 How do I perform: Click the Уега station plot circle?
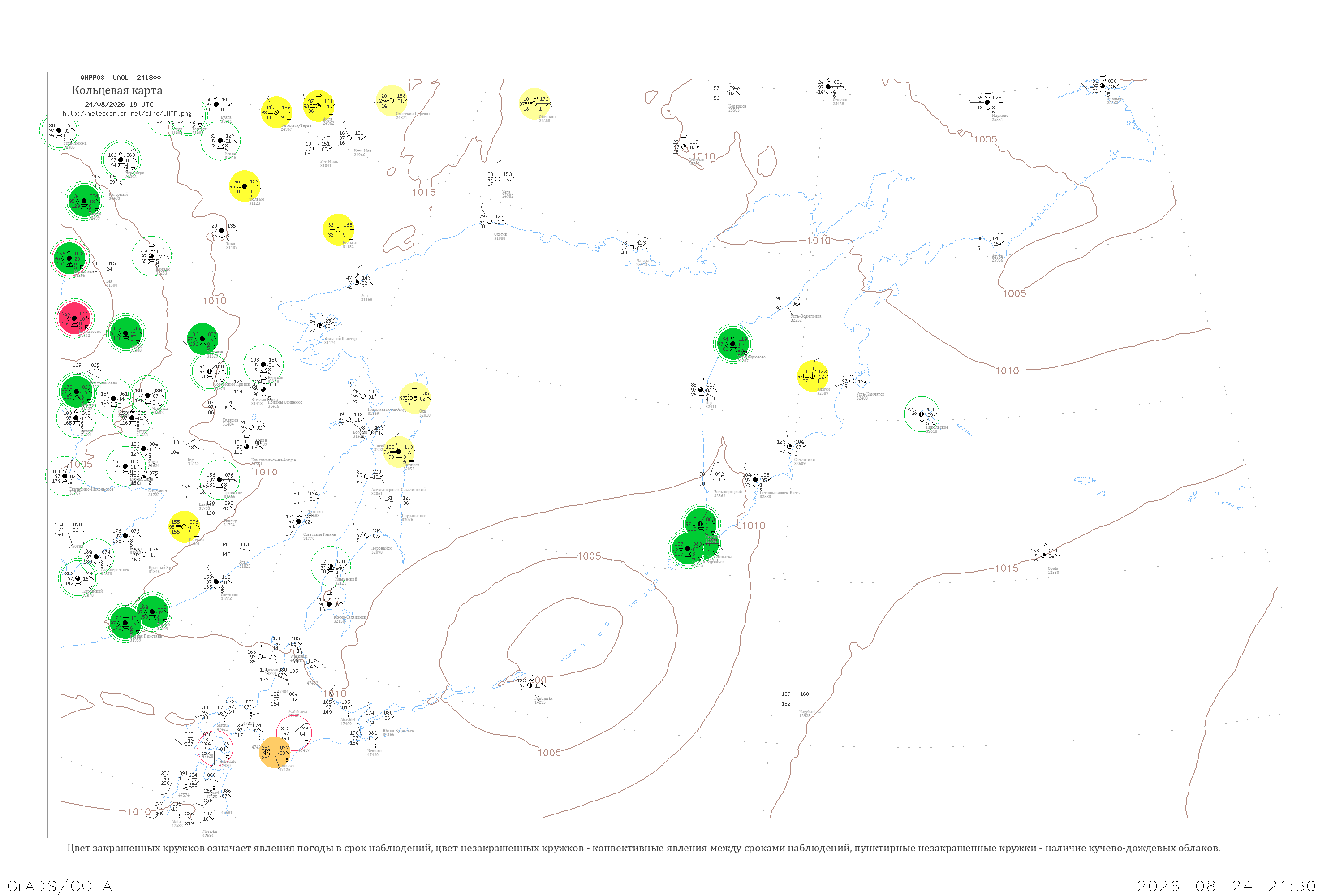[x=498, y=180]
